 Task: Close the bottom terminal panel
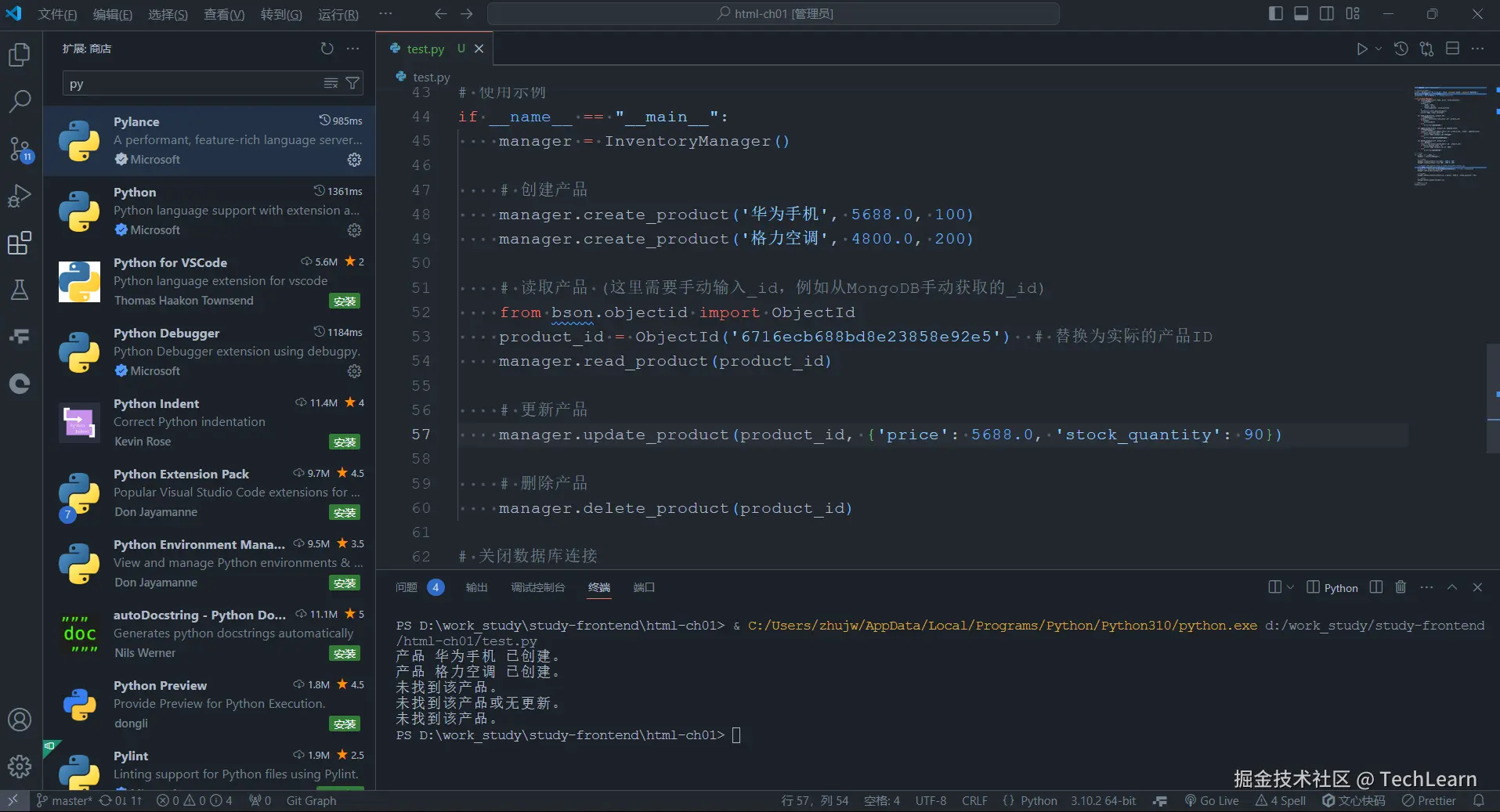click(x=1477, y=587)
